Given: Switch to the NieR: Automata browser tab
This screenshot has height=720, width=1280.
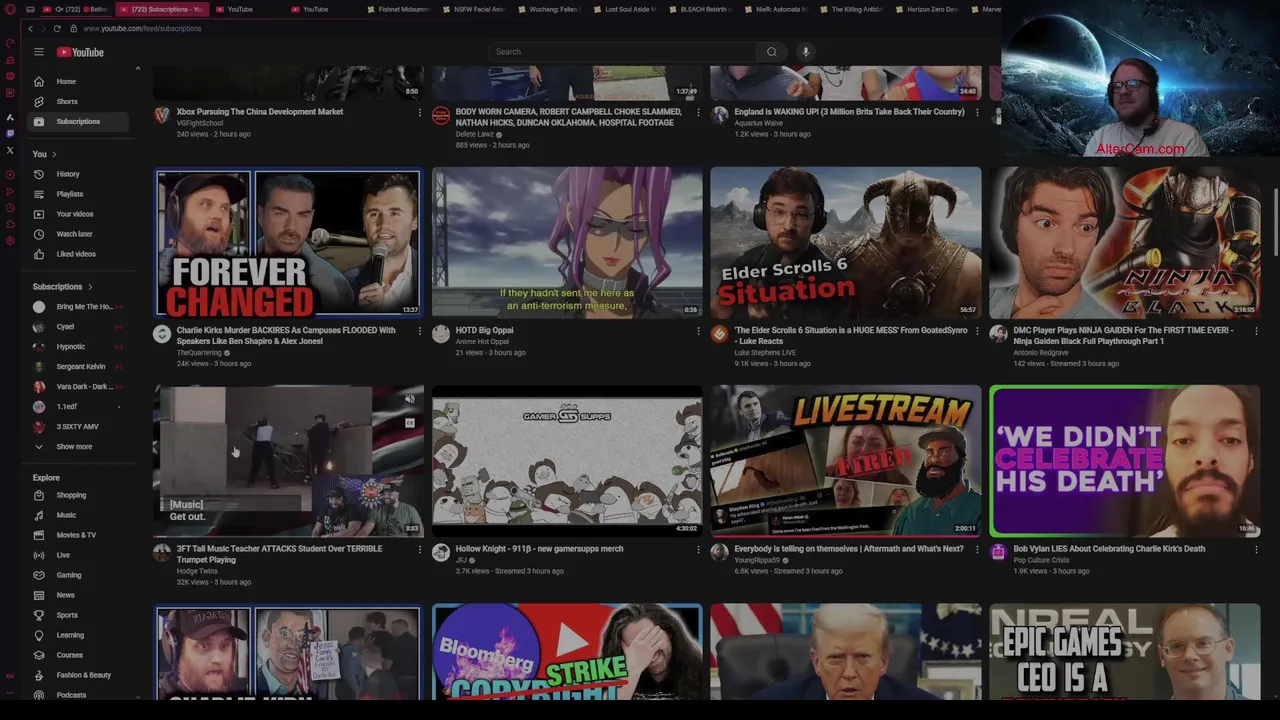Looking at the screenshot, I should (x=775, y=9).
